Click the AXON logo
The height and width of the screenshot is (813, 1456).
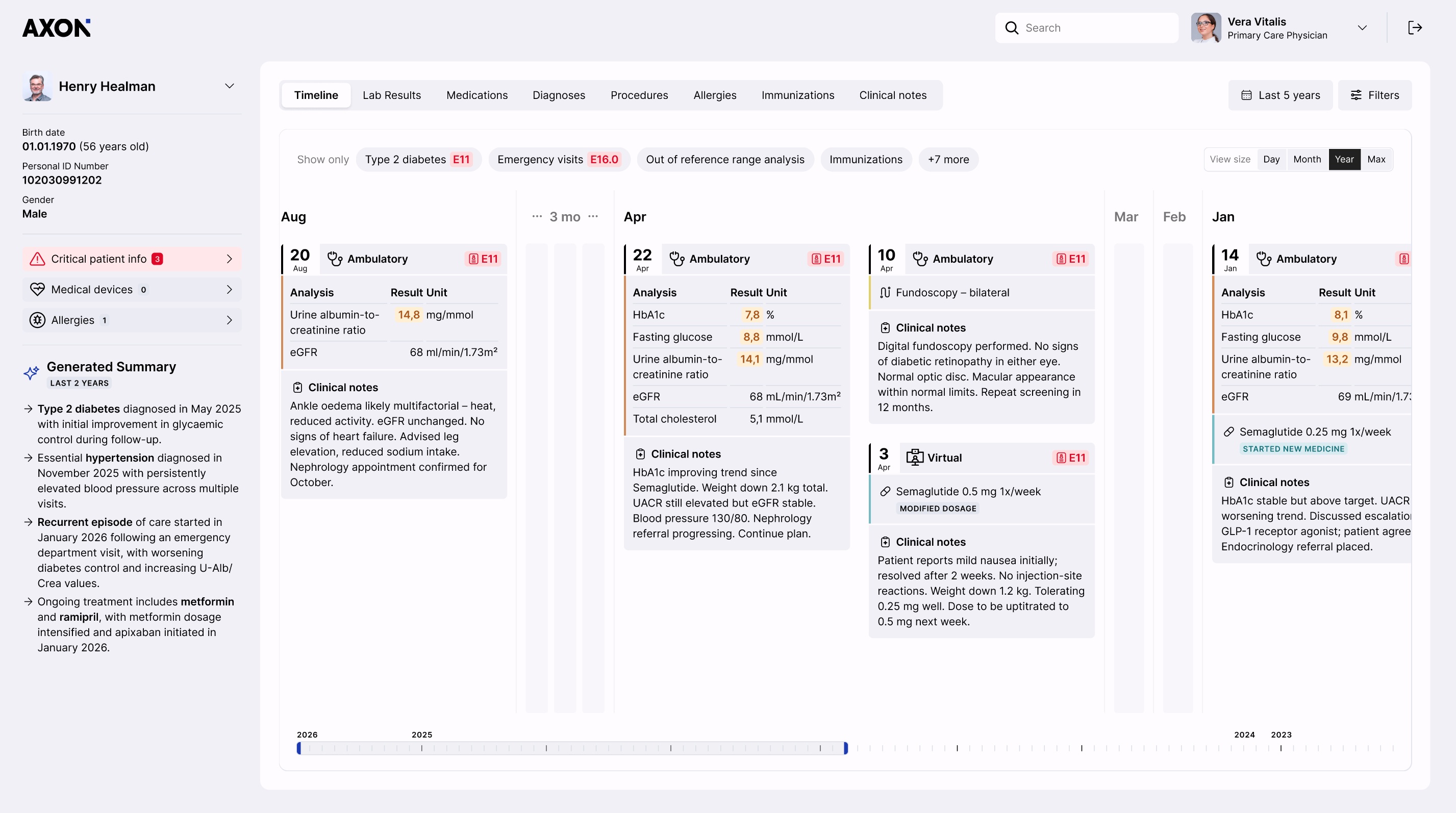[57, 28]
